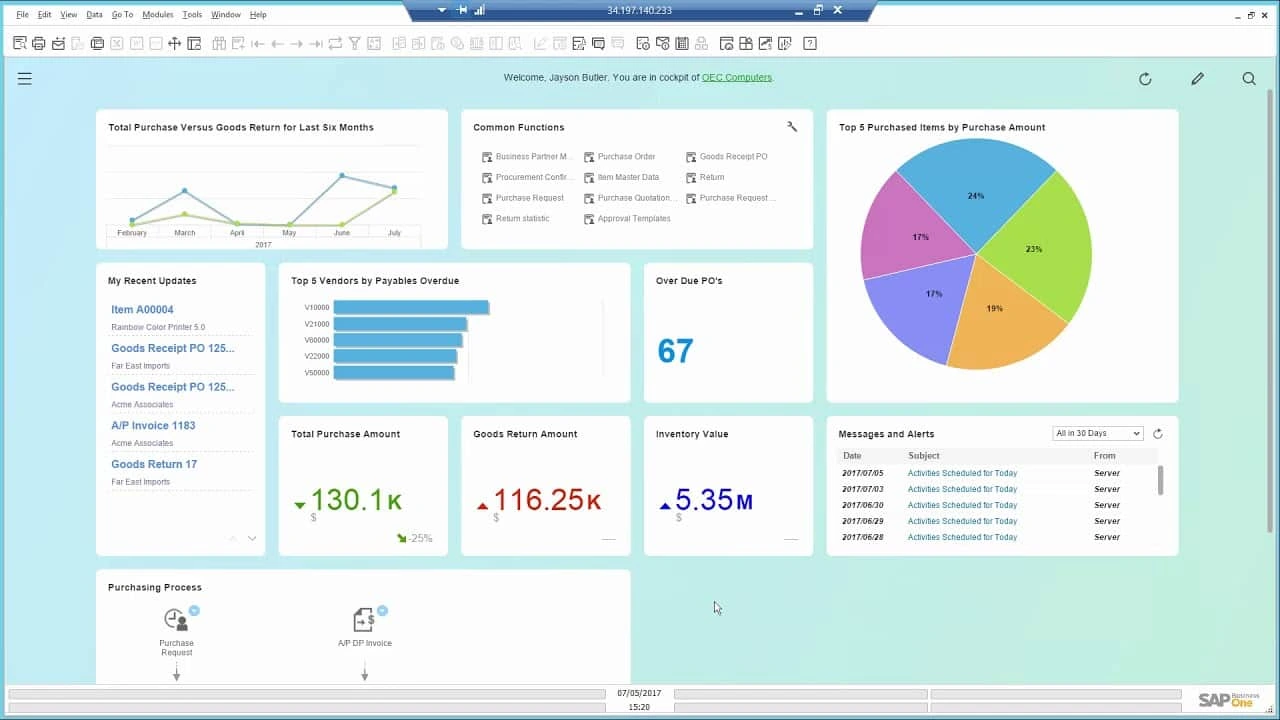Click the cockpit refresh icon
This screenshot has height=720, width=1280.
[1145, 79]
